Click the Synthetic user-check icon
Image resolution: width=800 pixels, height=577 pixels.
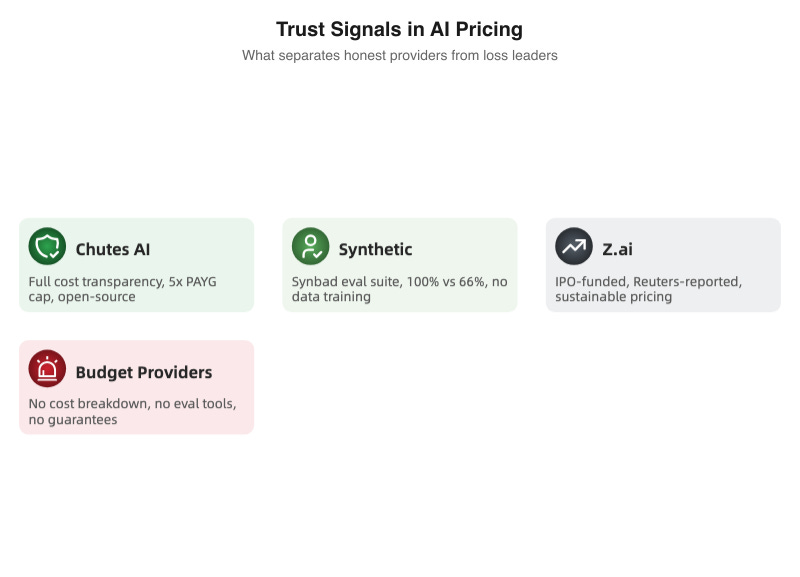coord(310,246)
